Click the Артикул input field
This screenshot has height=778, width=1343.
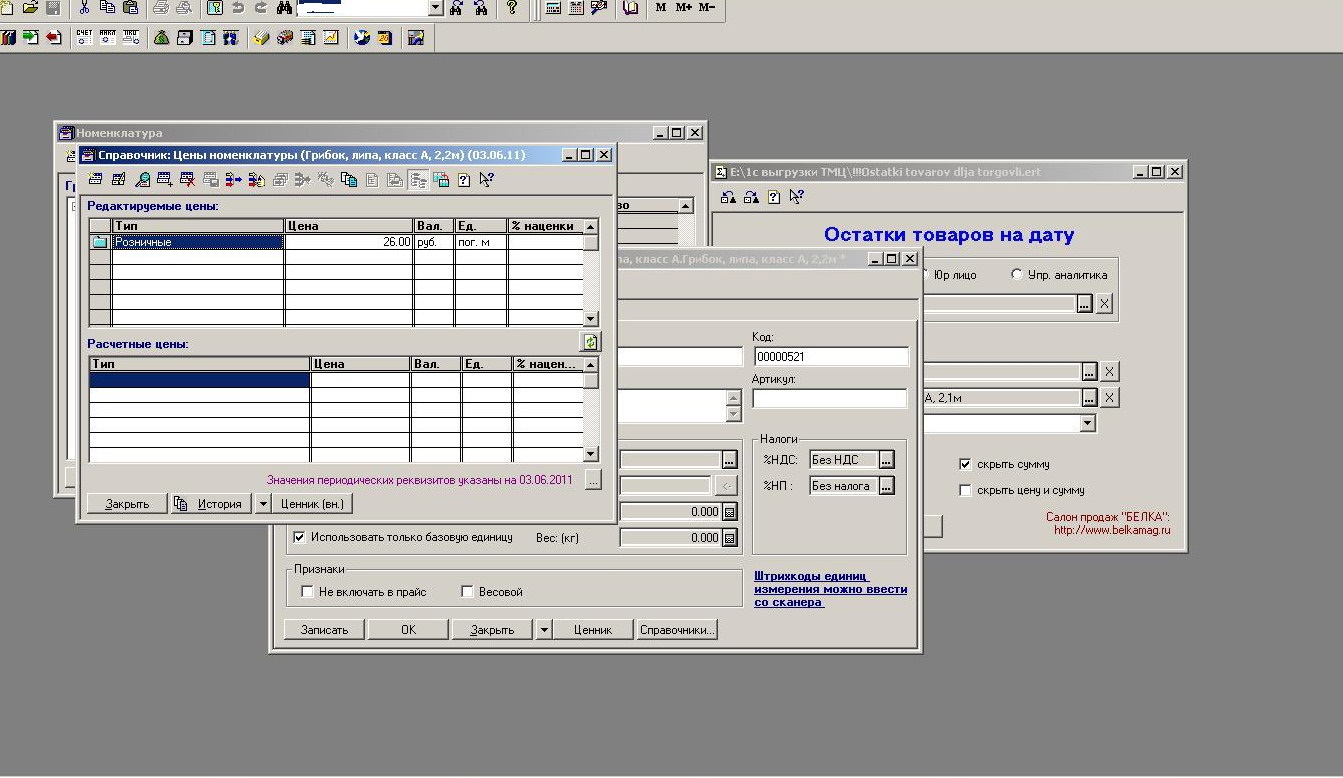tap(829, 398)
